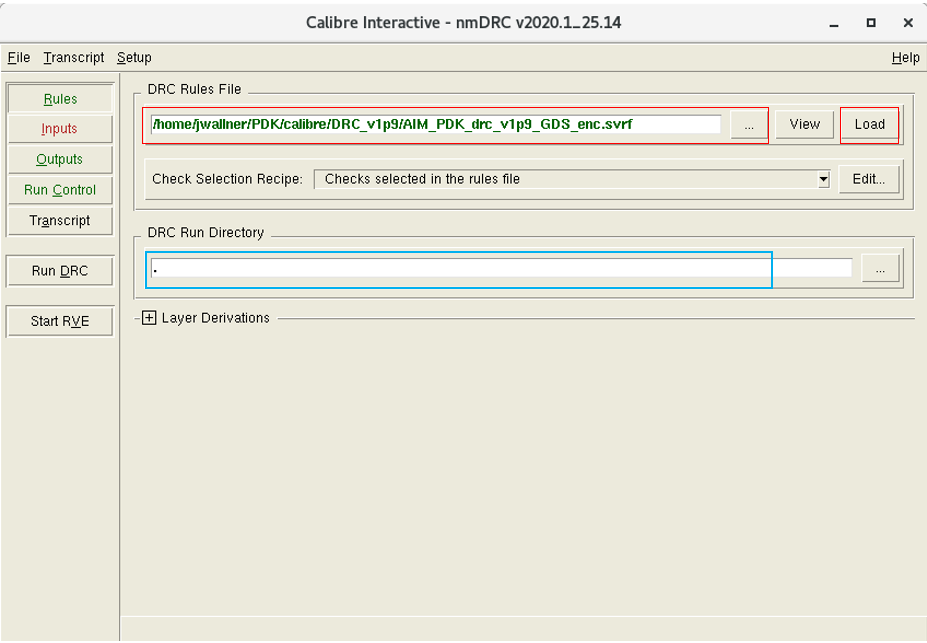Load the DRC rules file
The width and height of the screenshot is (927, 643).
click(x=870, y=125)
